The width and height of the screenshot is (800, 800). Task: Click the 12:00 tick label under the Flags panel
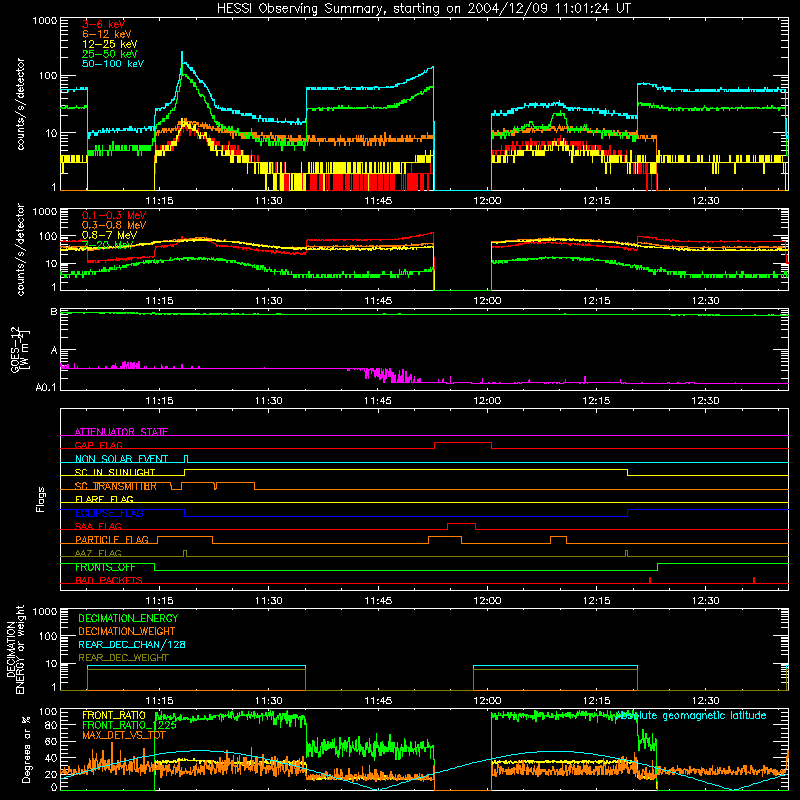(x=487, y=601)
